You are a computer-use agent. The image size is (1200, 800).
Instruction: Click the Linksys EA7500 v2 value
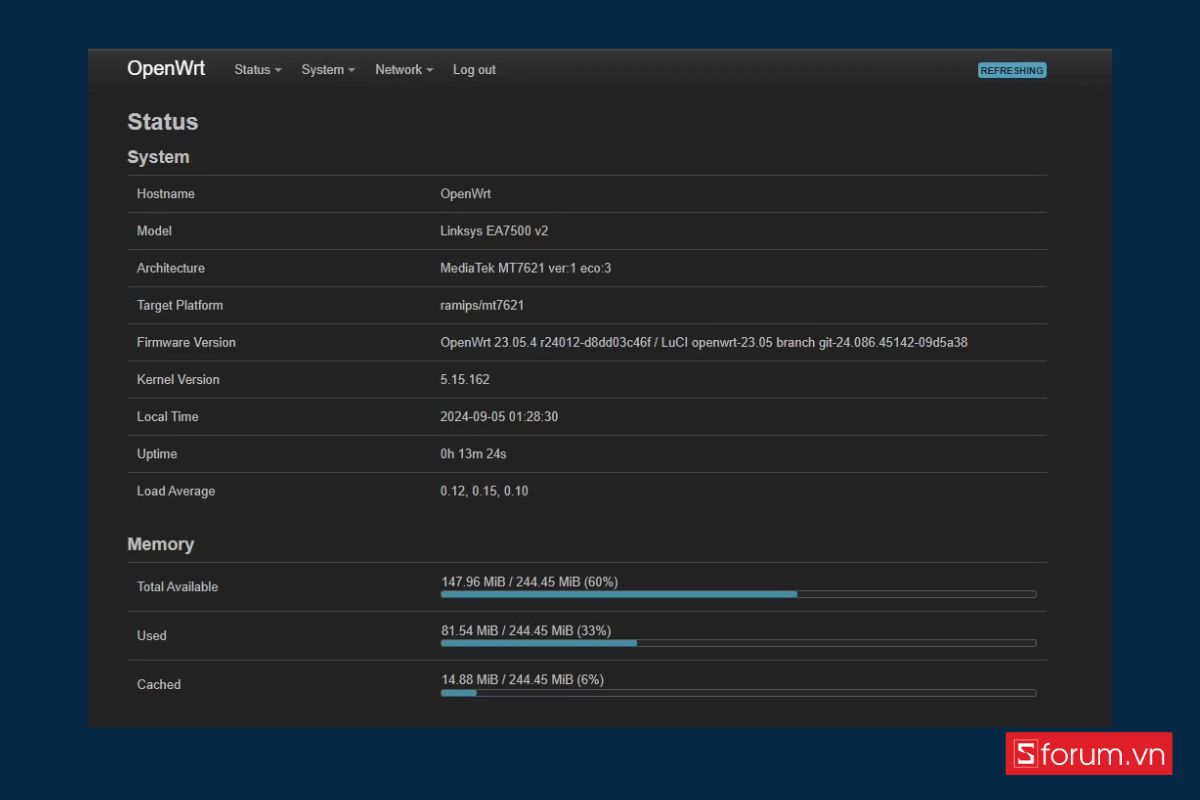click(494, 231)
